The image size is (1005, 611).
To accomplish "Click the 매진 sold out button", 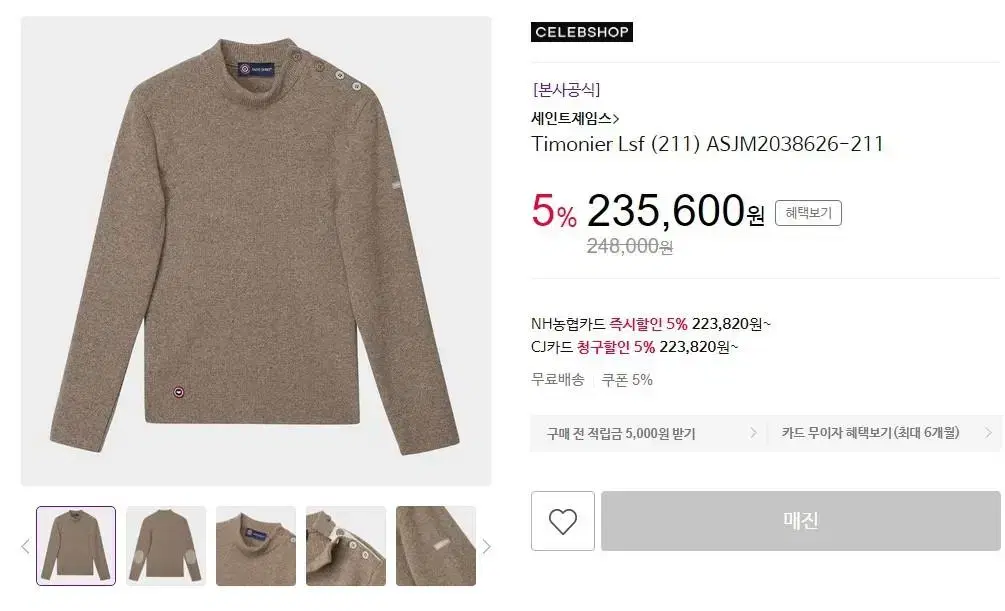I will click(801, 521).
